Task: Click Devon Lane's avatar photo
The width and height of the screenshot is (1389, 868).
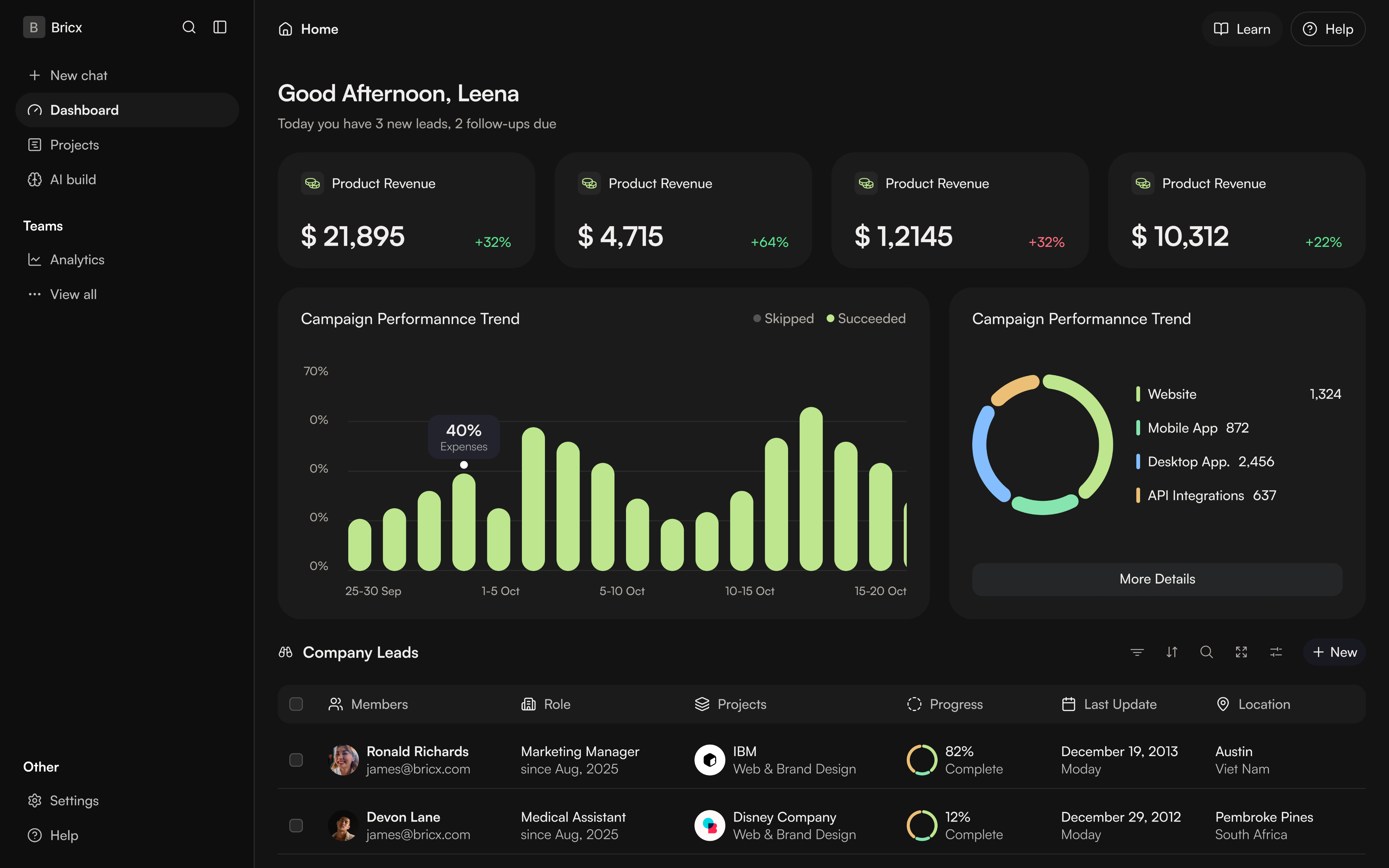Action: 343,826
